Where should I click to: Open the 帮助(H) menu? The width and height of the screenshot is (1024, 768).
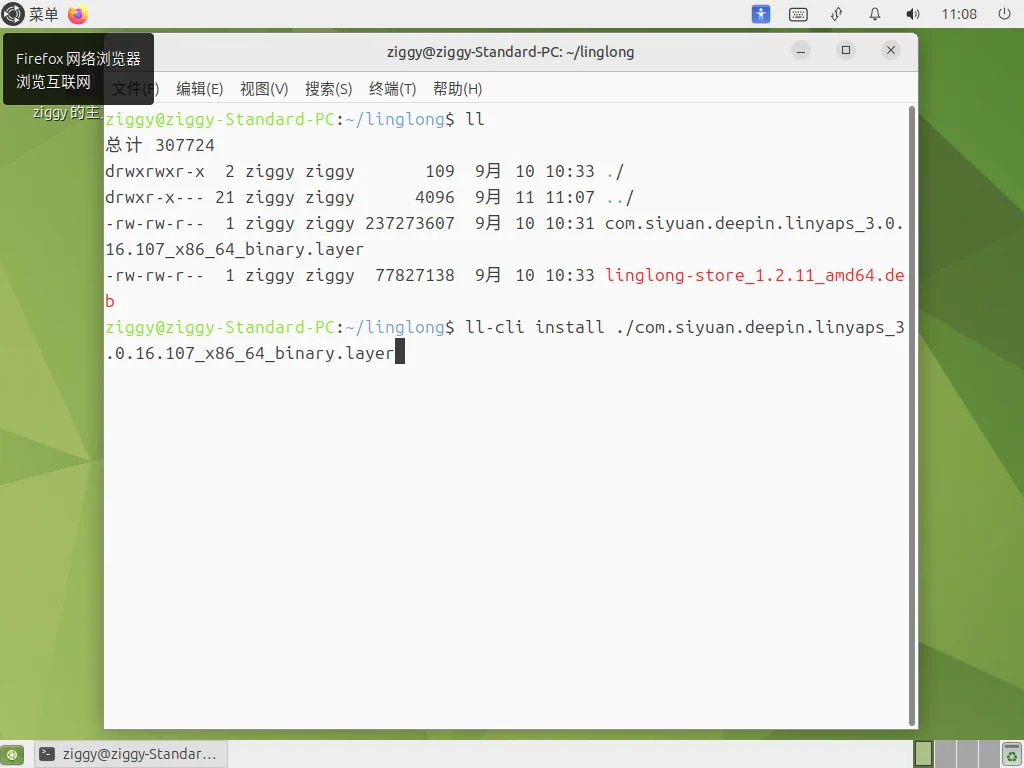tap(457, 89)
